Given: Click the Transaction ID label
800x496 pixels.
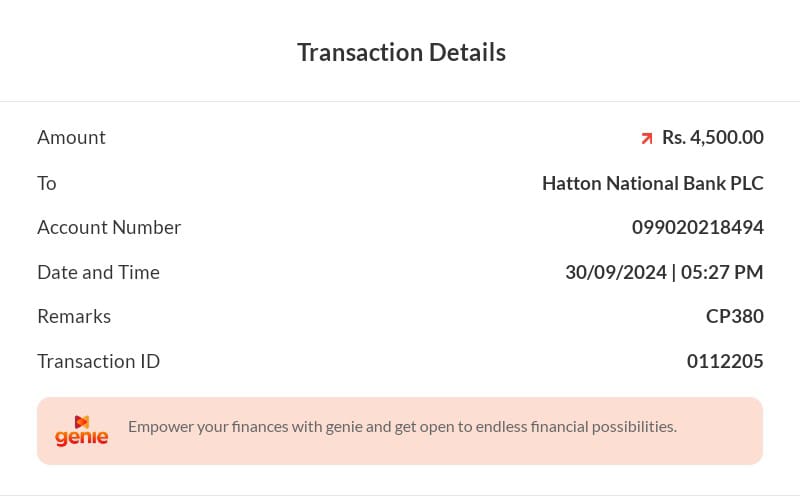Looking at the screenshot, I should 98,361.
